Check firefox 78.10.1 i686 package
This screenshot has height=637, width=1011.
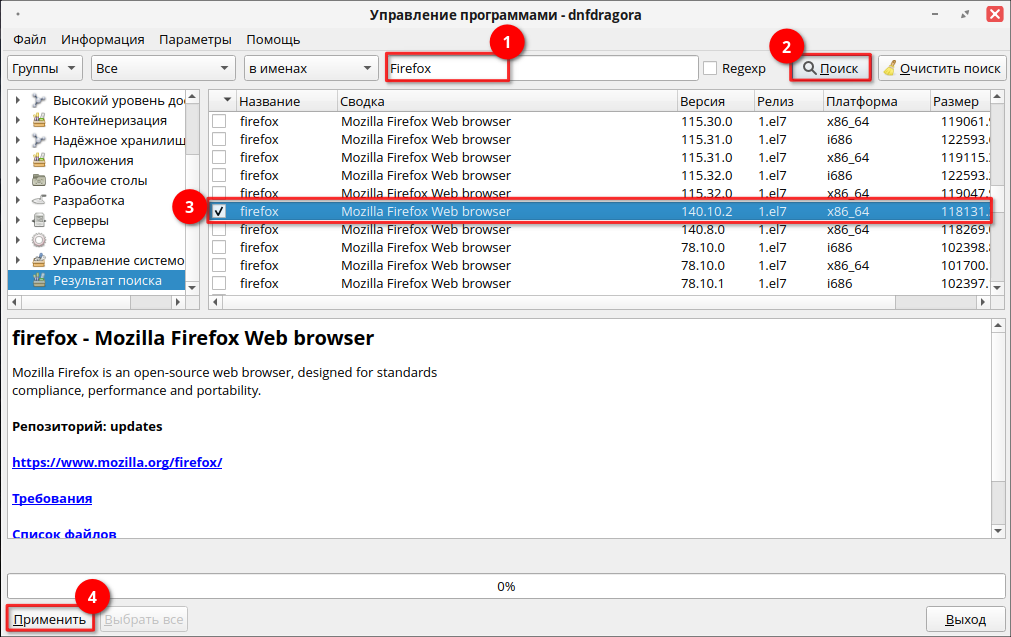[219, 284]
